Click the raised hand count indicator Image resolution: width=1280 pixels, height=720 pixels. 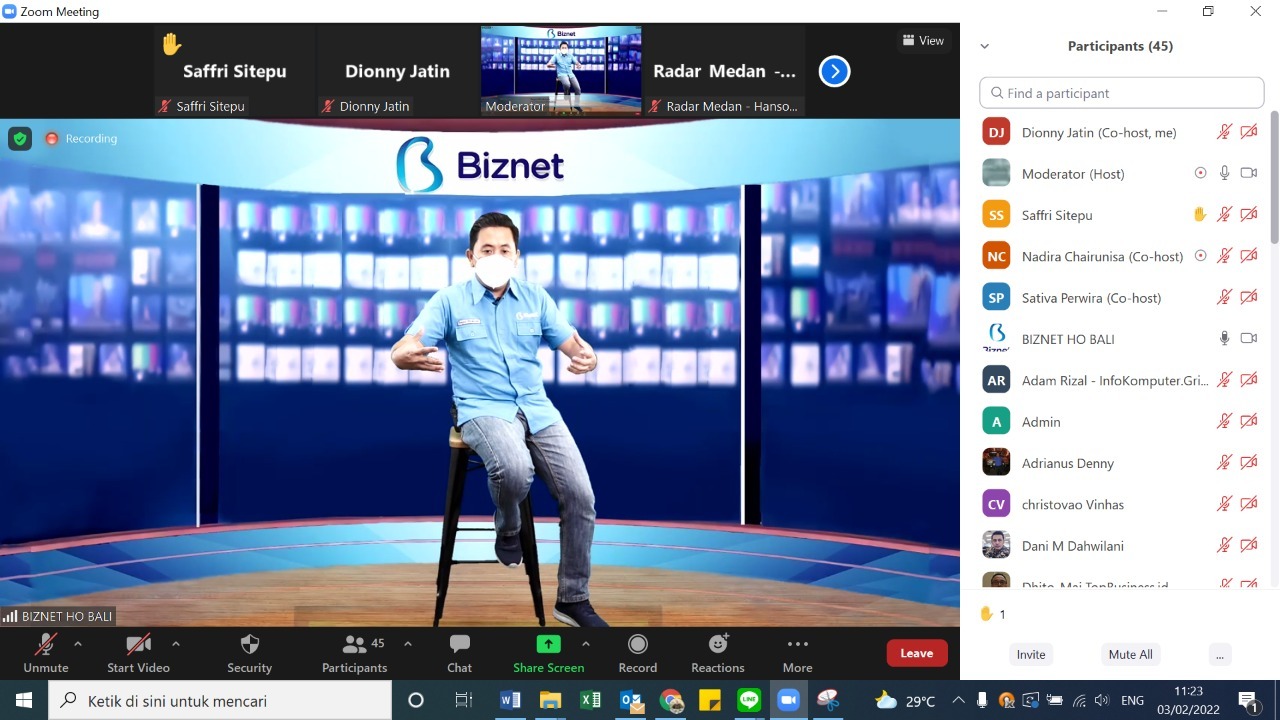click(992, 614)
